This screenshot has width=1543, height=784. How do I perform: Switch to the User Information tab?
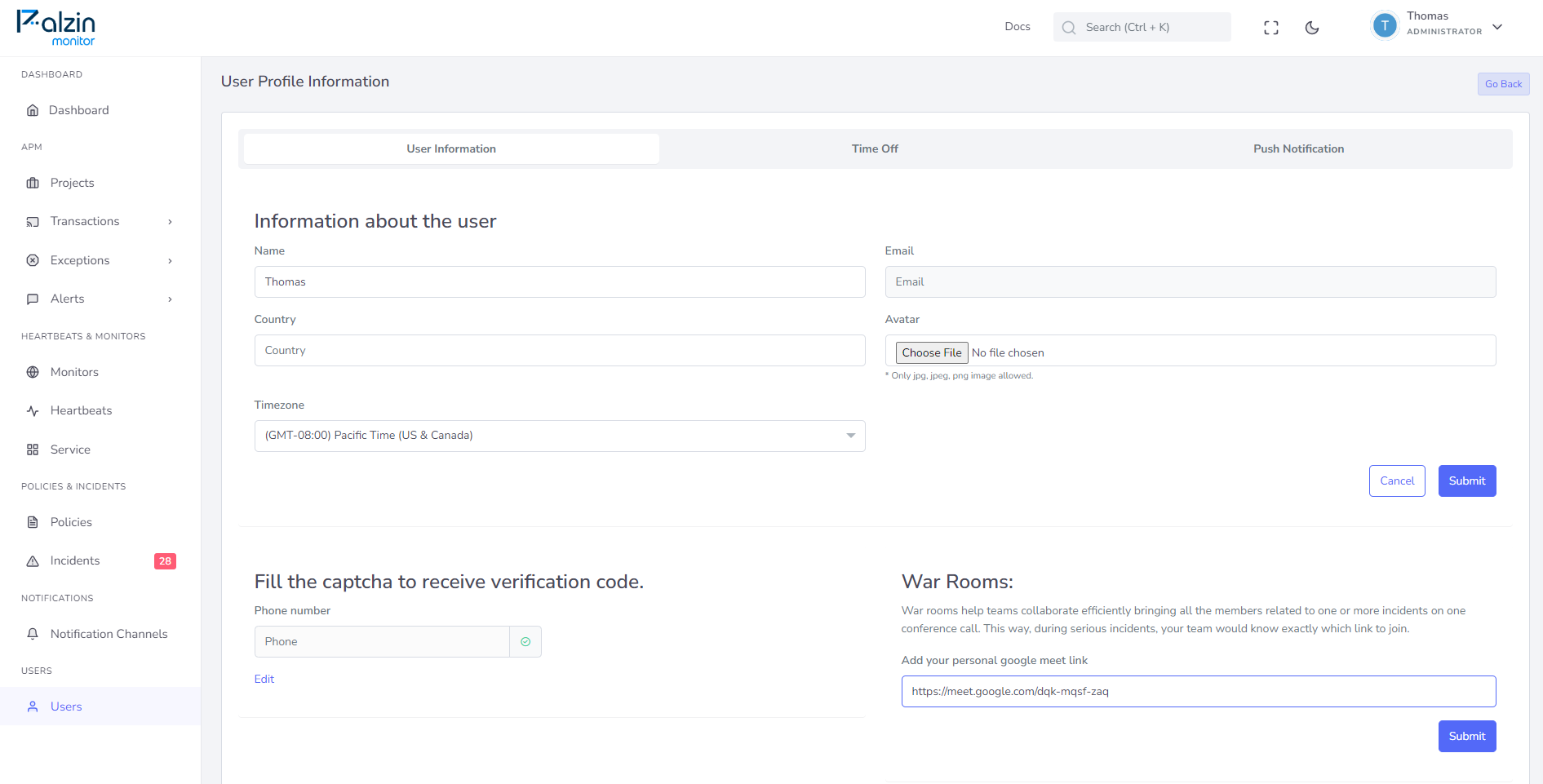pos(451,148)
